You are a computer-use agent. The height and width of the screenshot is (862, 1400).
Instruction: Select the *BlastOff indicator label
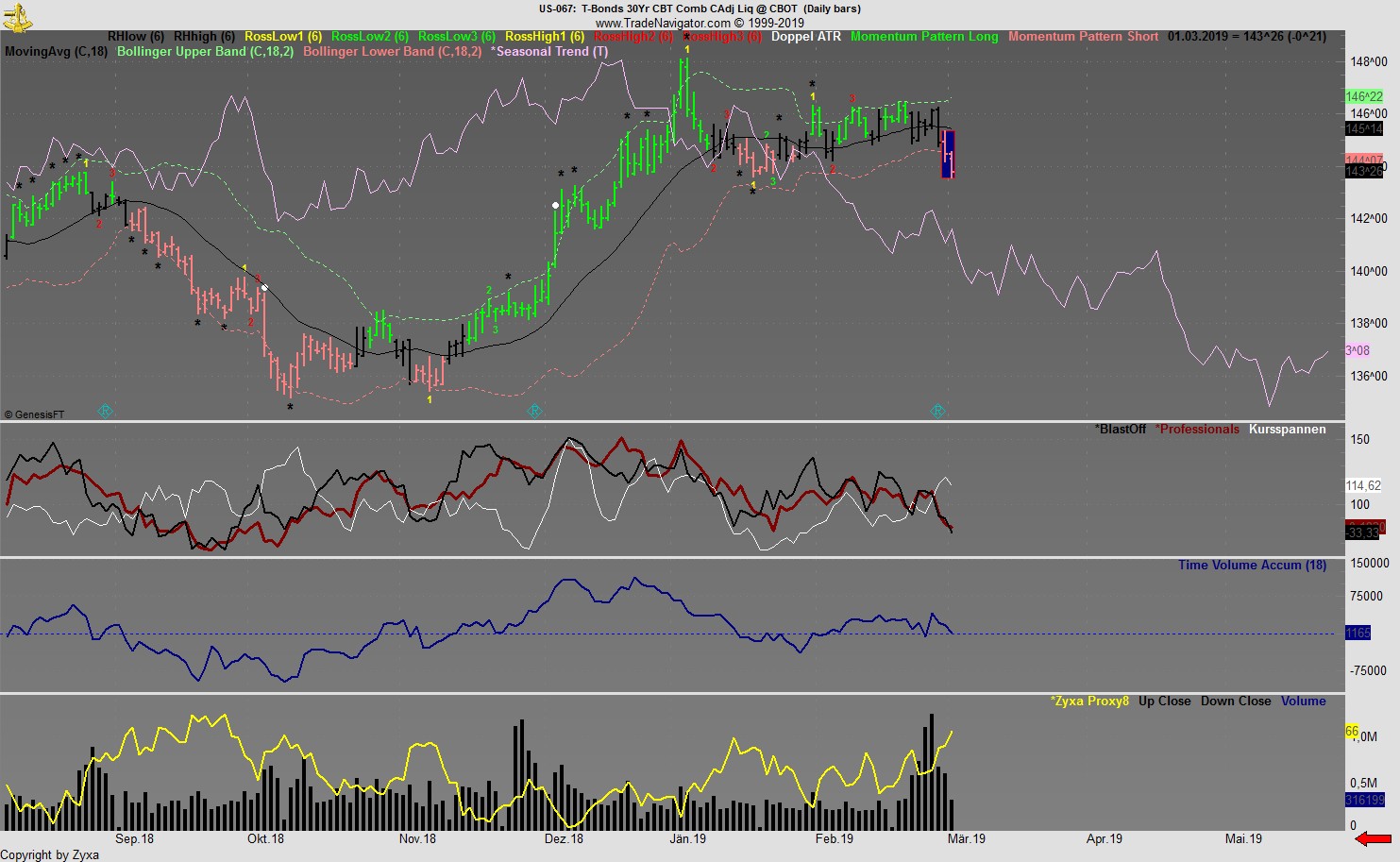1121,430
